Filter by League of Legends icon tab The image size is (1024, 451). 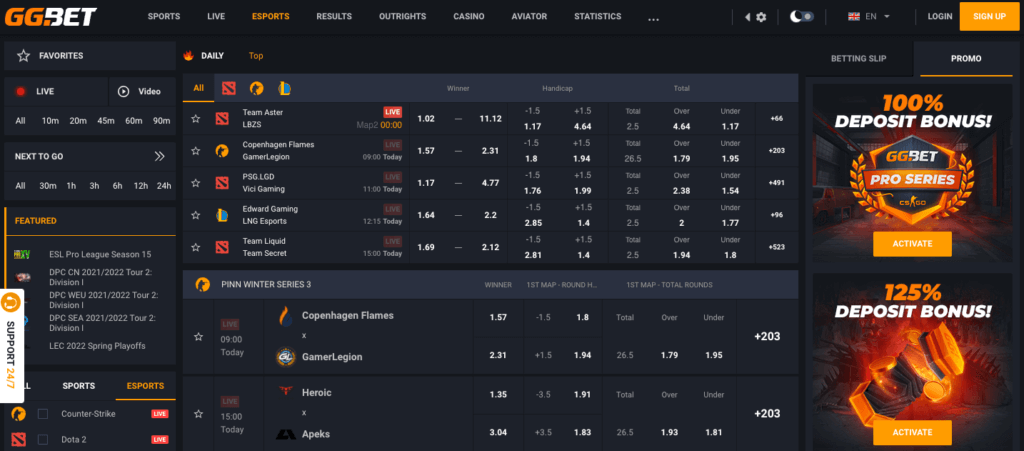tap(285, 88)
